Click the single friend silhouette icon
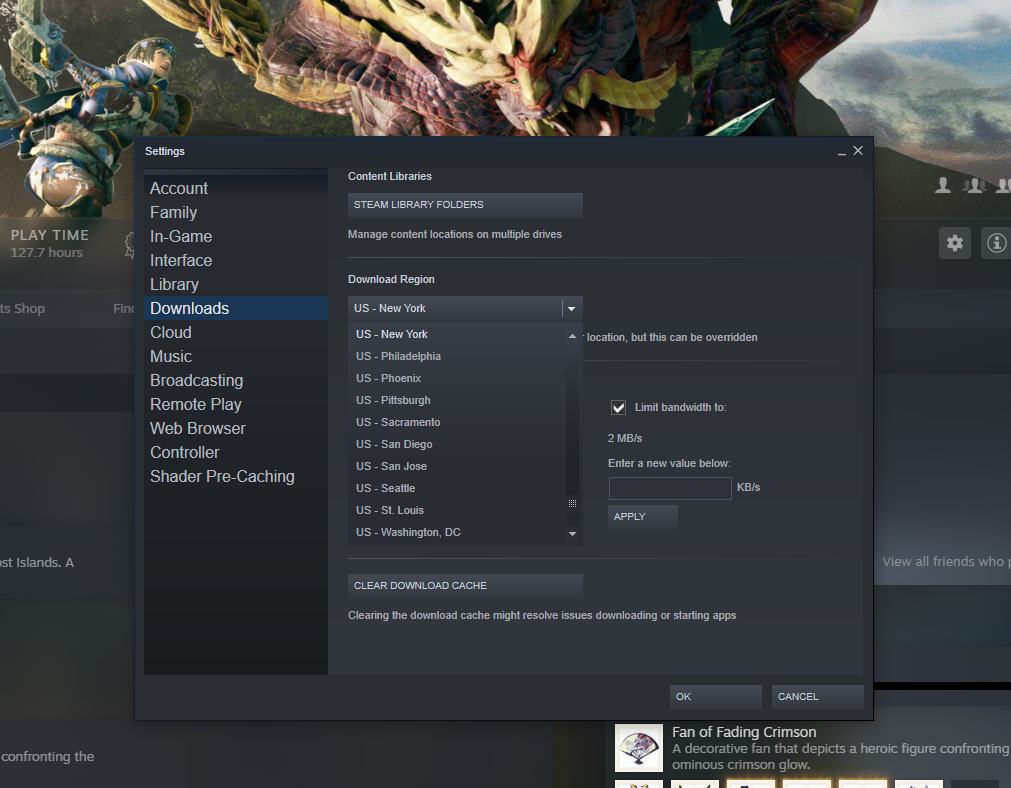1011x788 pixels. [943, 186]
